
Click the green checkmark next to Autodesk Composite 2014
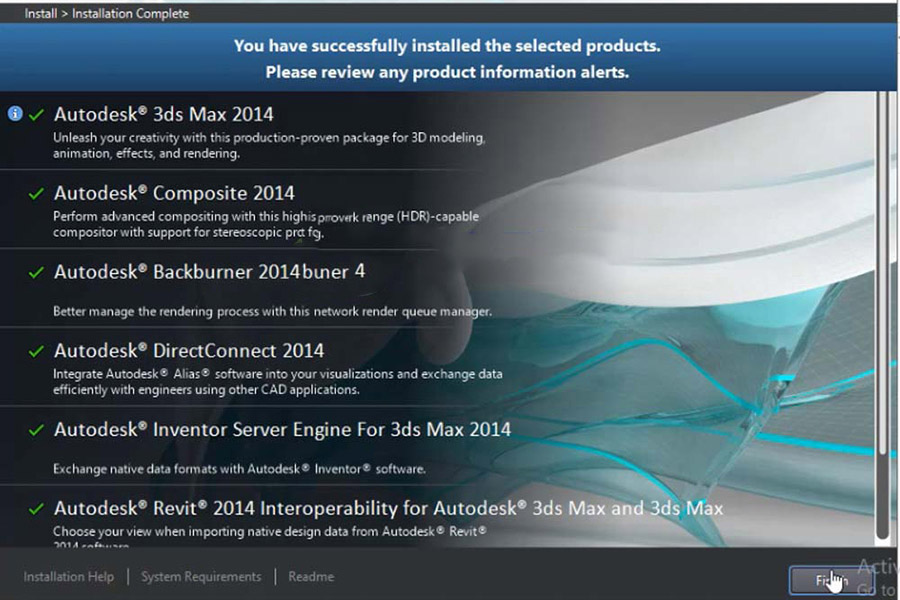[36, 193]
